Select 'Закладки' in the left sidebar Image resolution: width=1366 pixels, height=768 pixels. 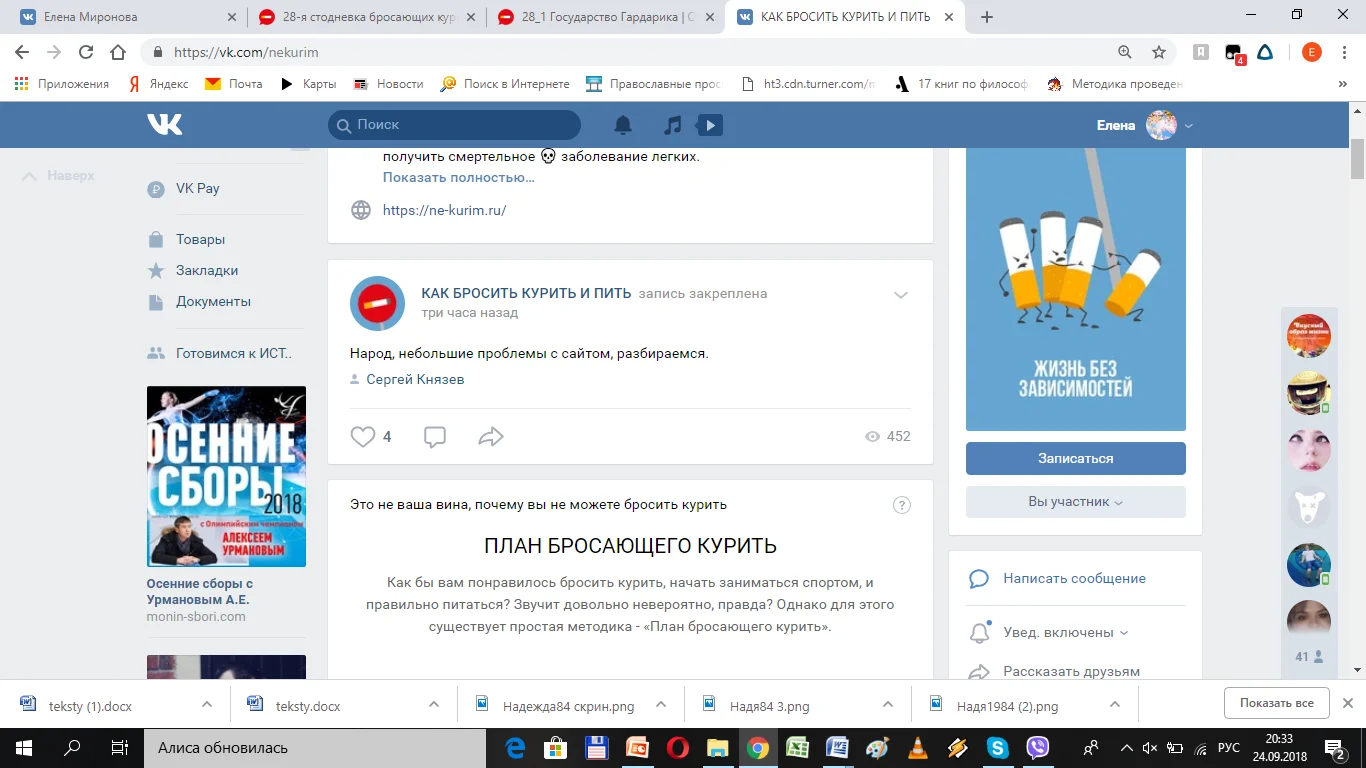click(207, 270)
